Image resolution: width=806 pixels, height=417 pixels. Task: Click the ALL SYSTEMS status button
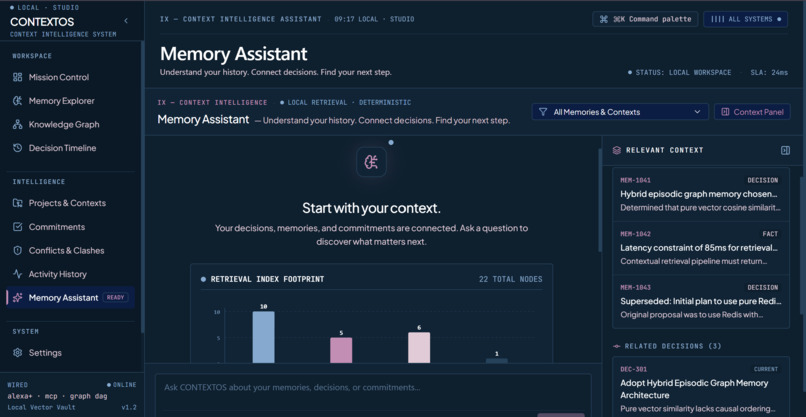pyautogui.click(x=745, y=19)
